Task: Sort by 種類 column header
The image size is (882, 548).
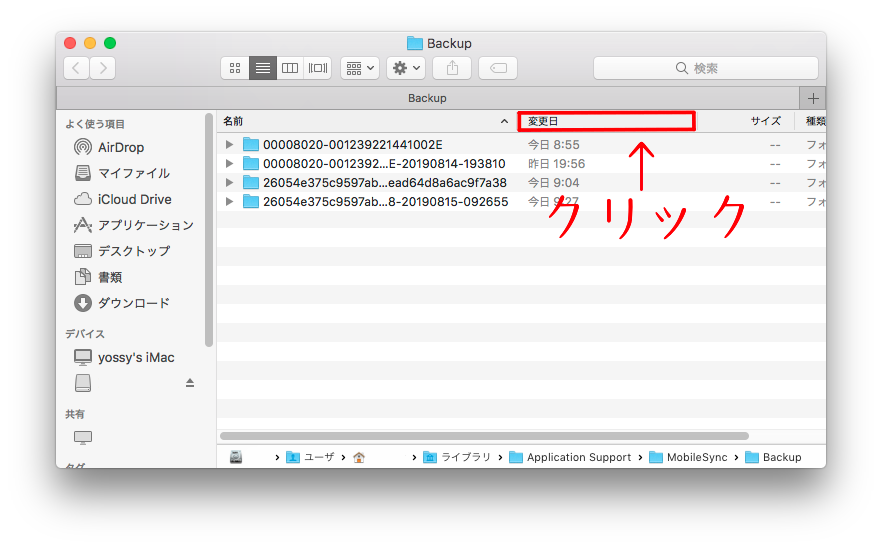Action: (x=815, y=121)
